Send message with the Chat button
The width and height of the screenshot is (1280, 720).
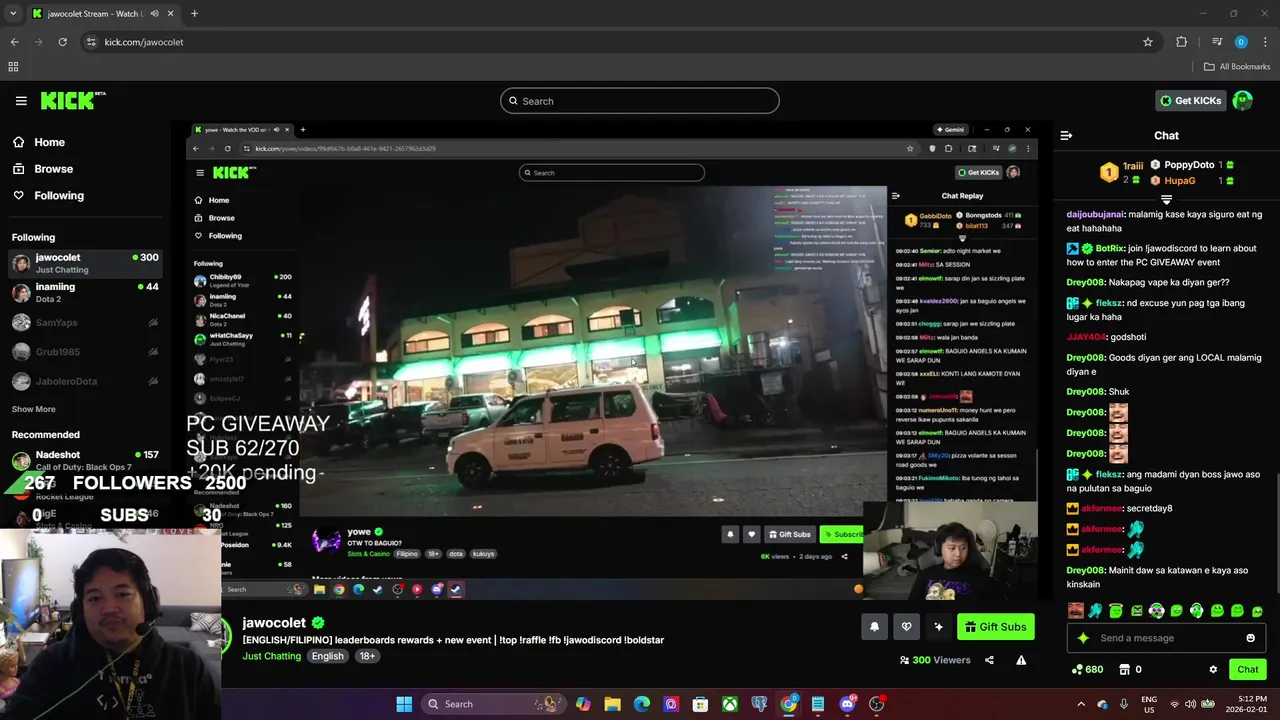[x=1247, y=669]
